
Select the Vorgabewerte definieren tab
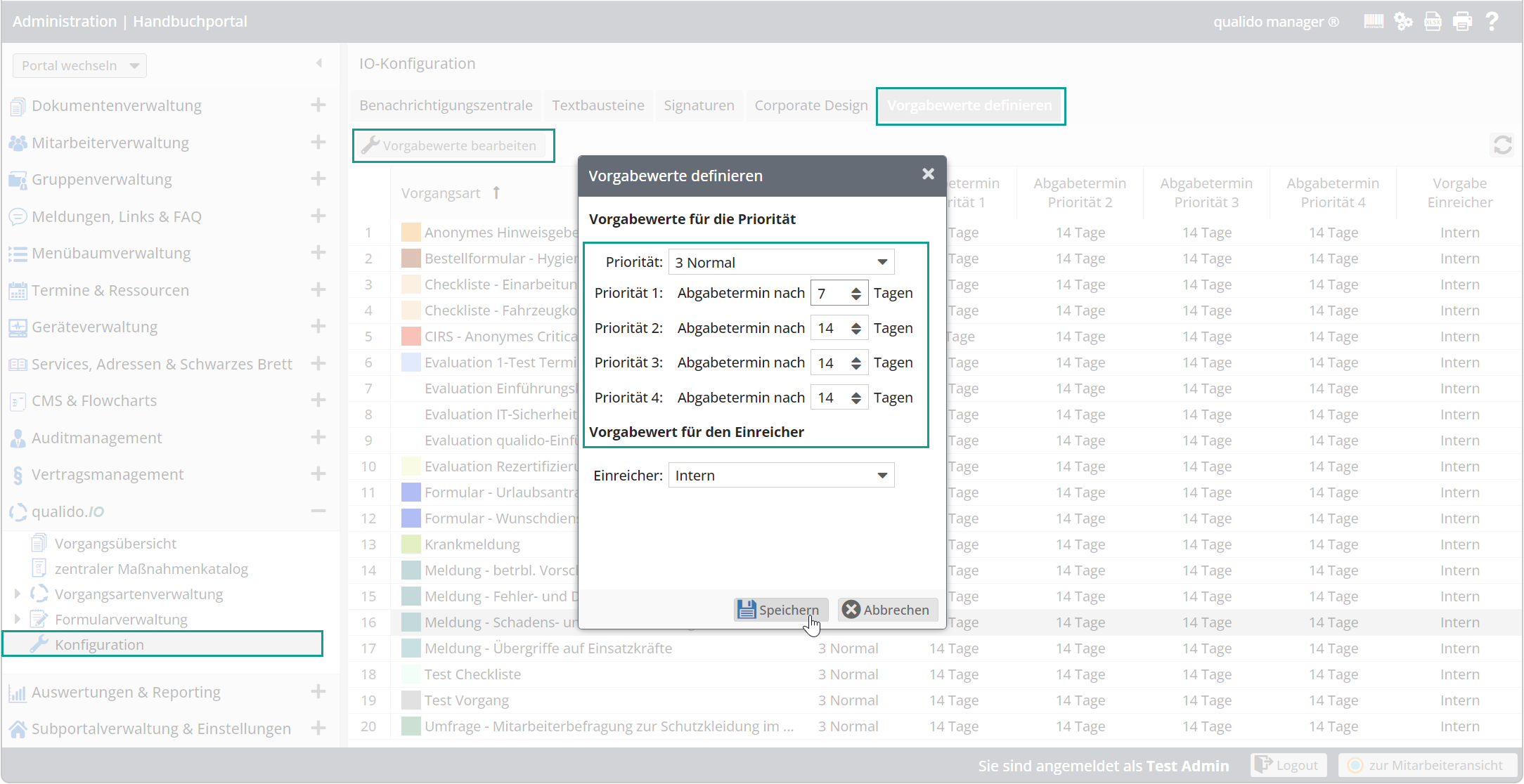(x=970, y=105)
